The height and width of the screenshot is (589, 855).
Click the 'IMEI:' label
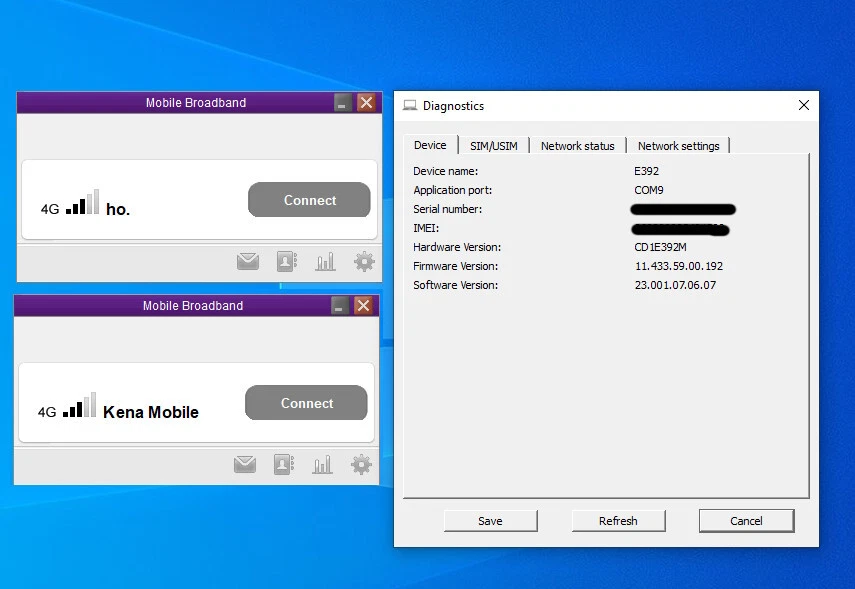426,229
